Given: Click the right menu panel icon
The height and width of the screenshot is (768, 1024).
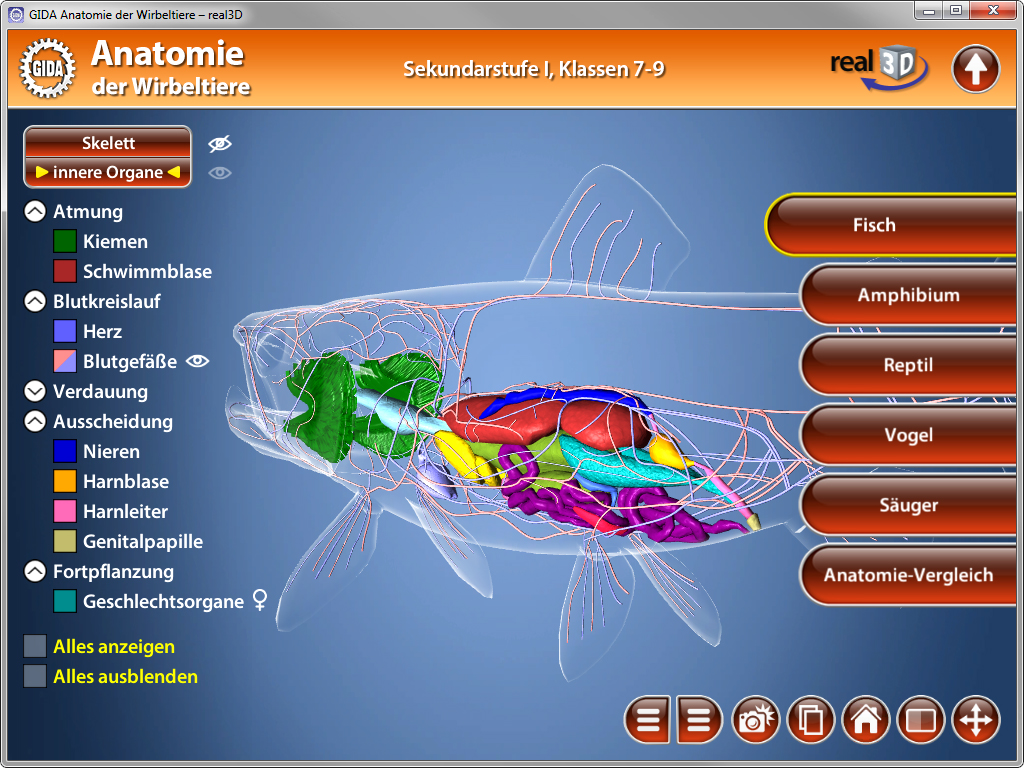Looking at the screenshot, I should click(699, 720).
